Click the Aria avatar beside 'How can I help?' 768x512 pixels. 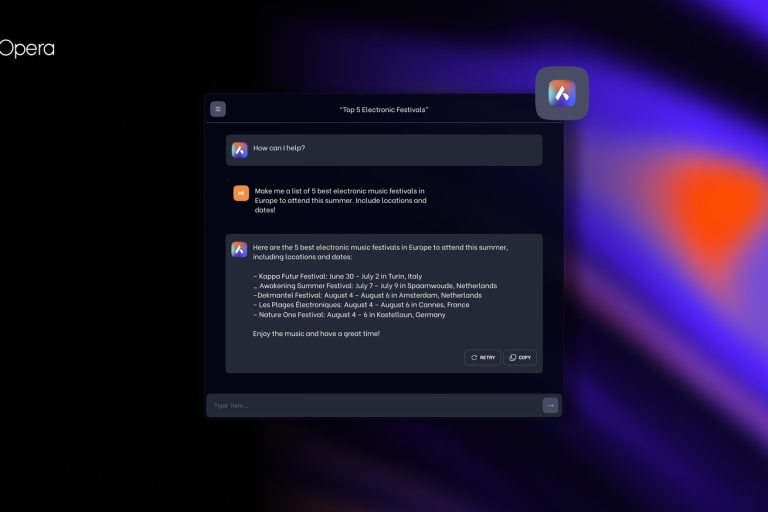click(240, 150)
